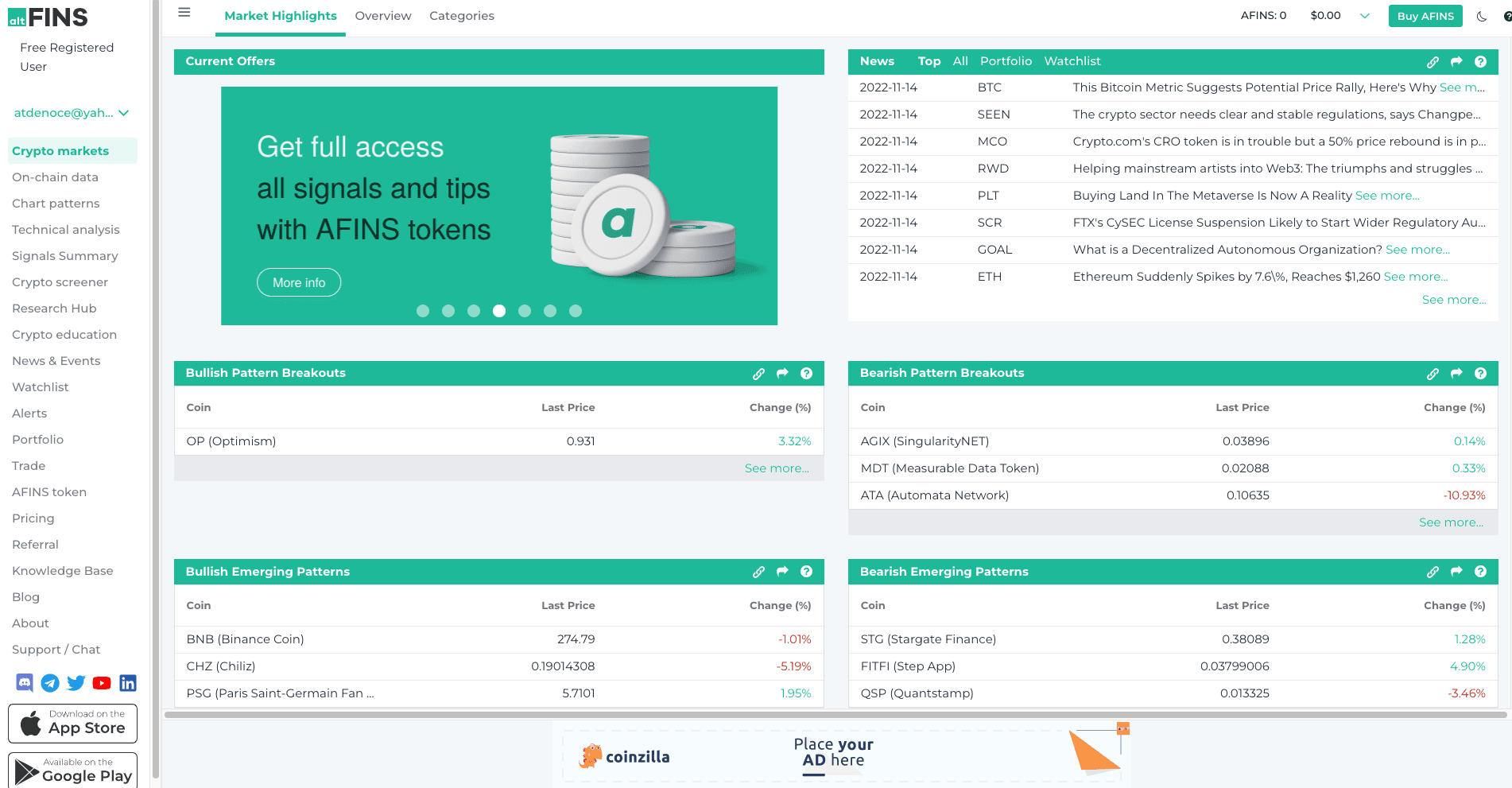Open Telegram social icon in sidebar
Image resolution: width=1512 pixels, height=788 pixels.
[x=50, y=683]
